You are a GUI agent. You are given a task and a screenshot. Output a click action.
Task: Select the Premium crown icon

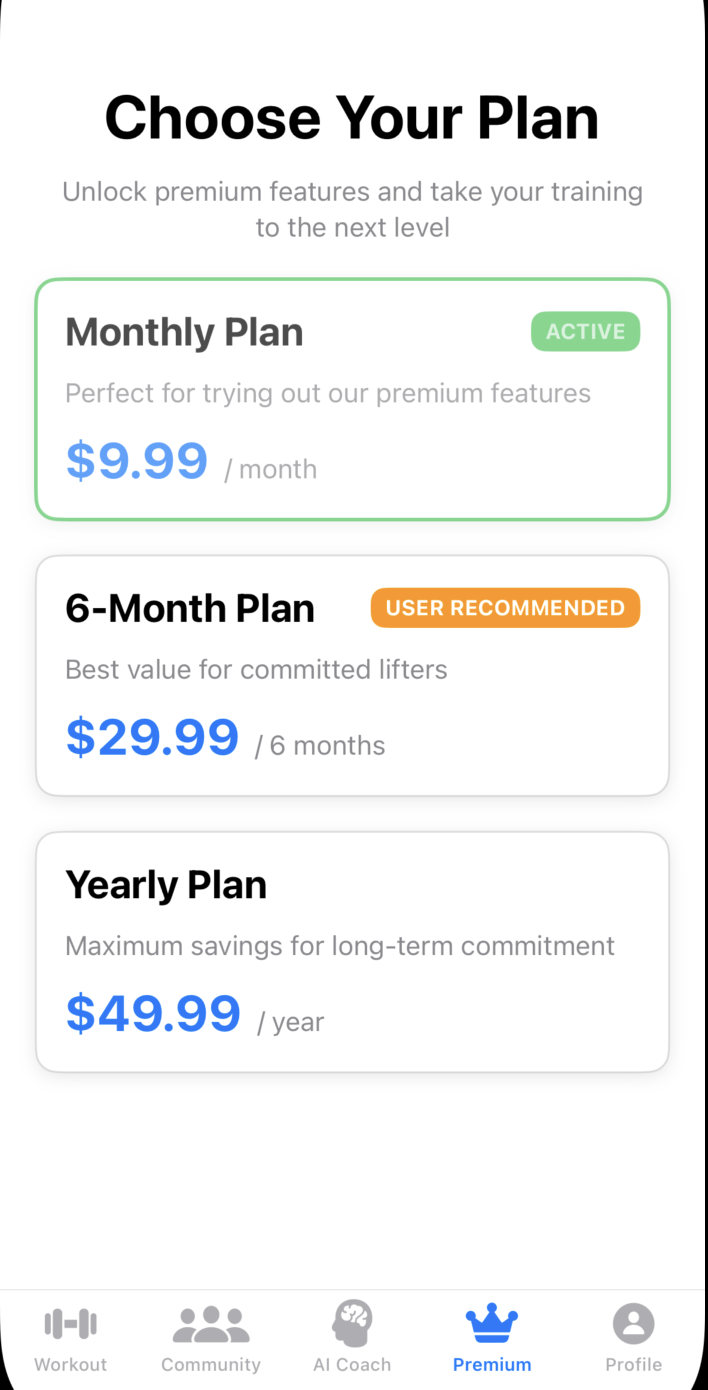492,1324
